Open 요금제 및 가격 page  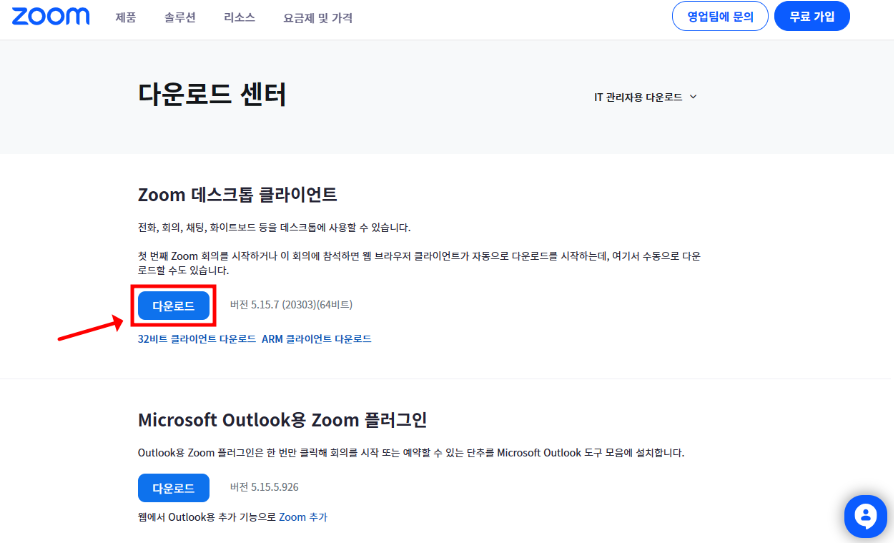(x=318, y=18)
